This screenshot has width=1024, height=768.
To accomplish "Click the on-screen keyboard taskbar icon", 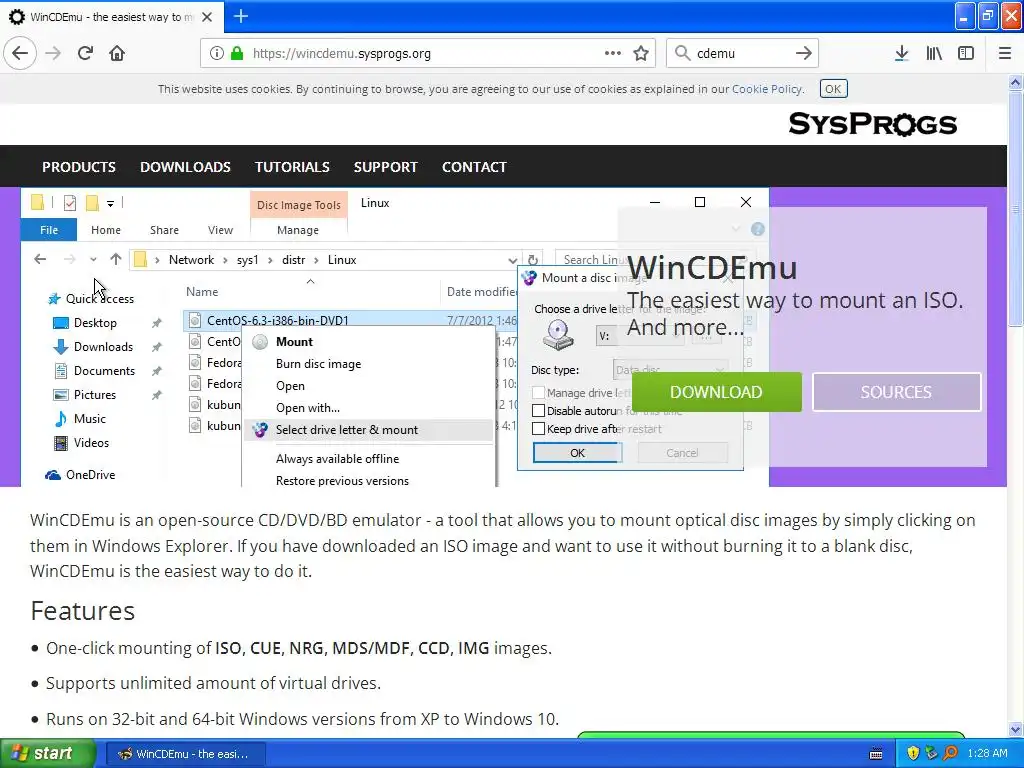I will pos(876,754).
